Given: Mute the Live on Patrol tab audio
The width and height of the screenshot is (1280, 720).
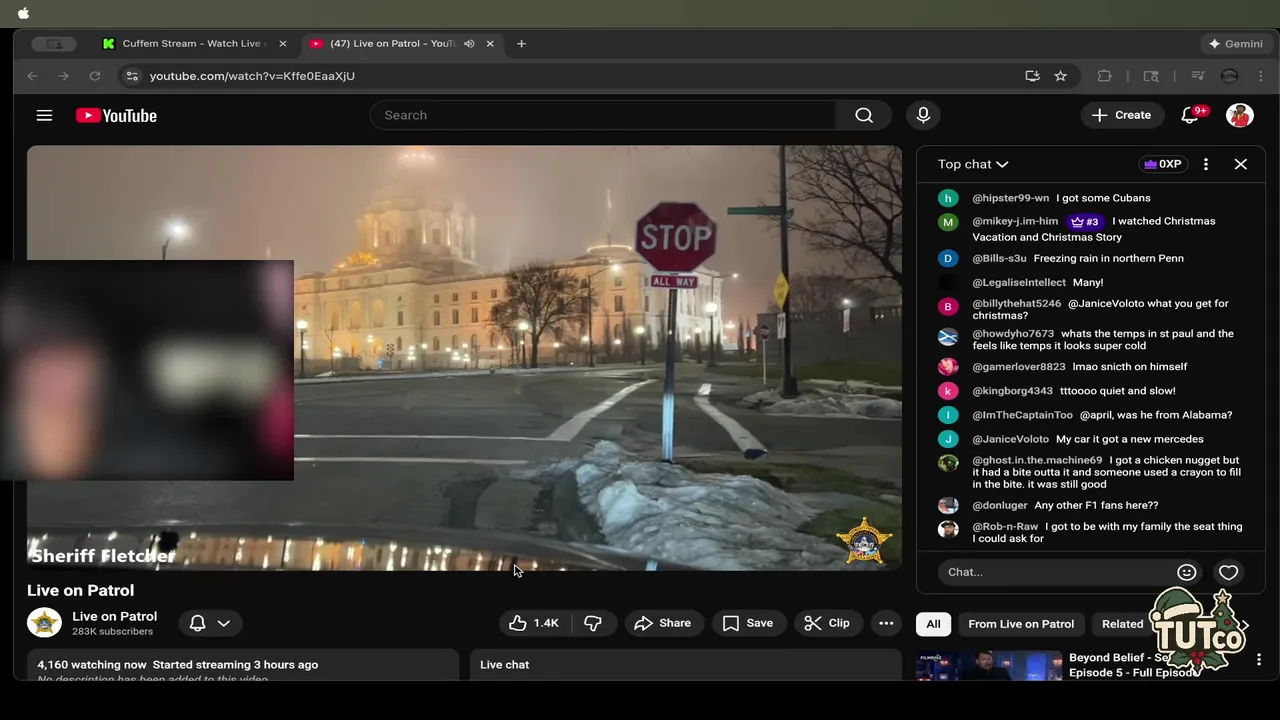Looking at the screenshot, I should click(x=469, y=44).
